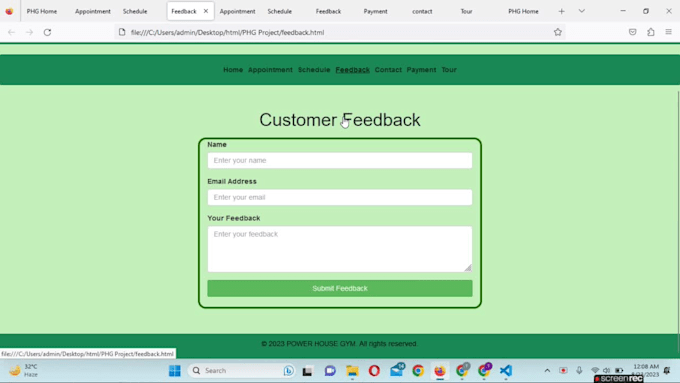Go back using the browser back arrow
Image resolution: width=680 pixels, height=383 pixels.
[12, 32]
